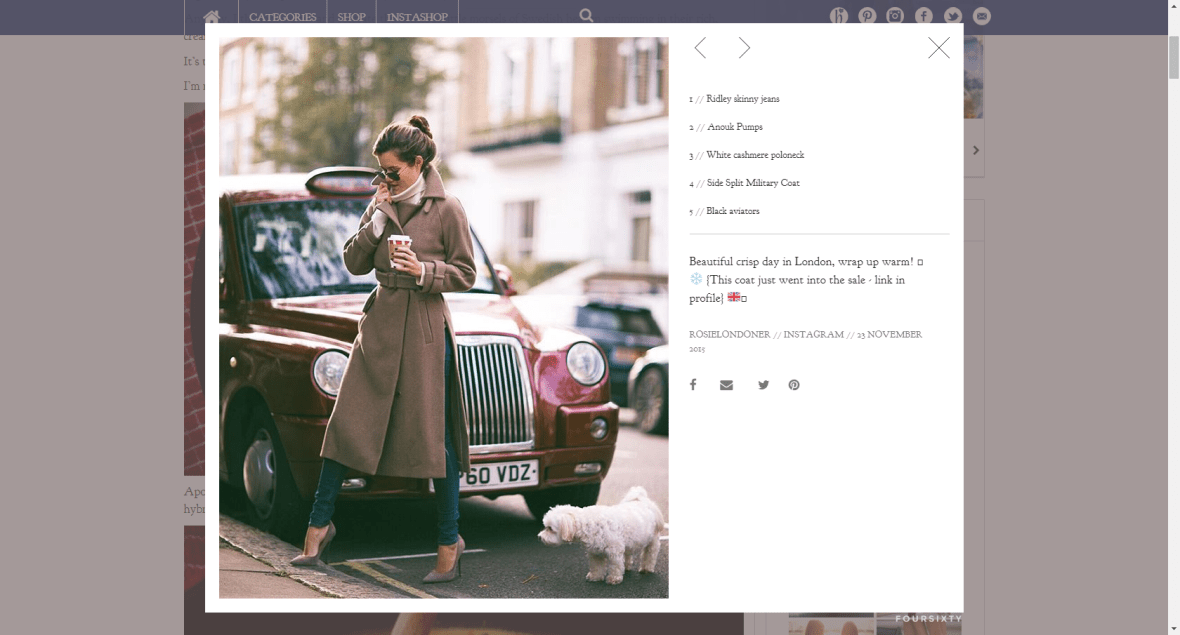Open the Black aviators product link
This screenshot has height=635, width=1180.
click(732, 211)
